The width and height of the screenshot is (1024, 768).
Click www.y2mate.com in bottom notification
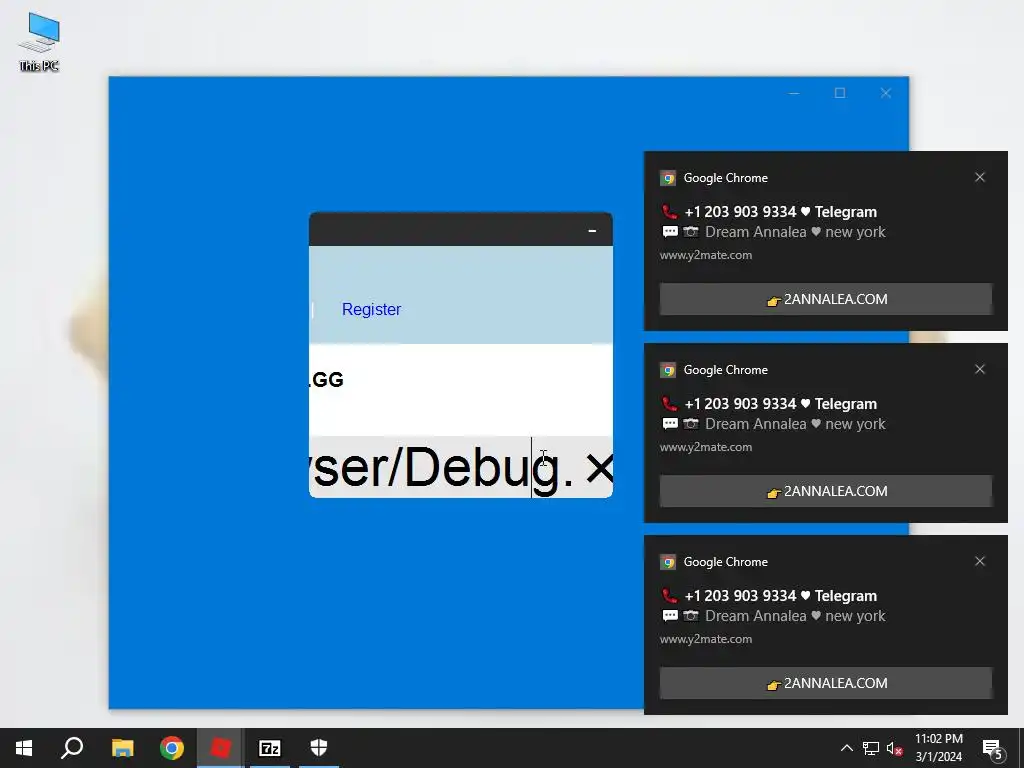(706, 639)
